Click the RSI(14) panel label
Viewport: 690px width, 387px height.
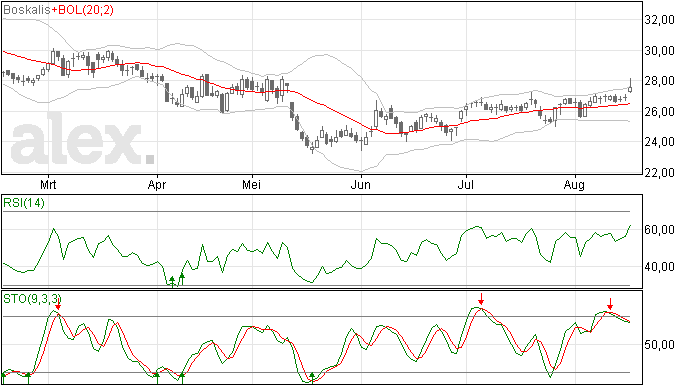click(24, 203)
